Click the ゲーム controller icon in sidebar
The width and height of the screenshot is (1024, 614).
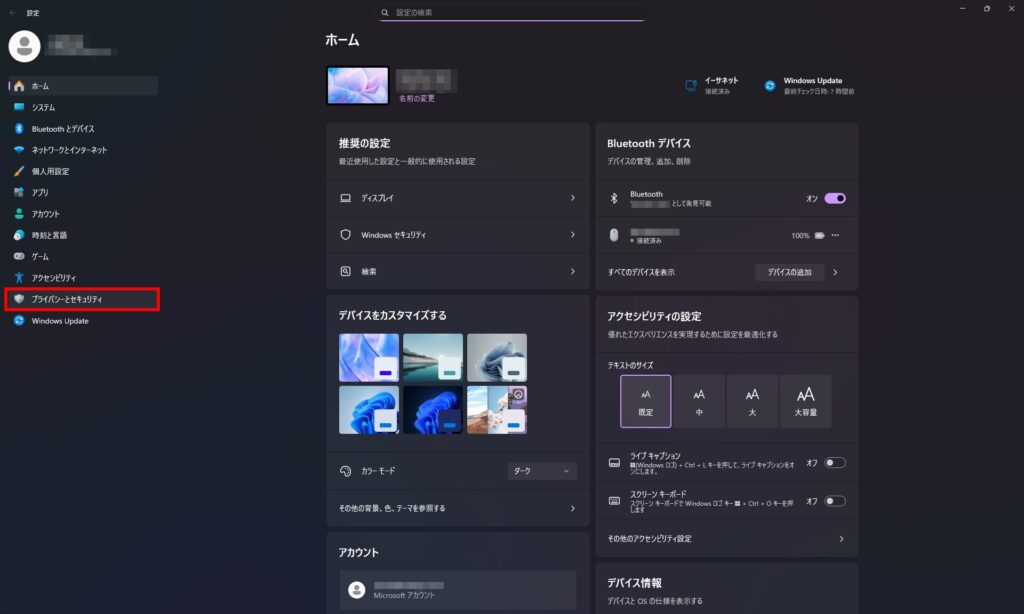pyautogui.click(x=19, y=256)
